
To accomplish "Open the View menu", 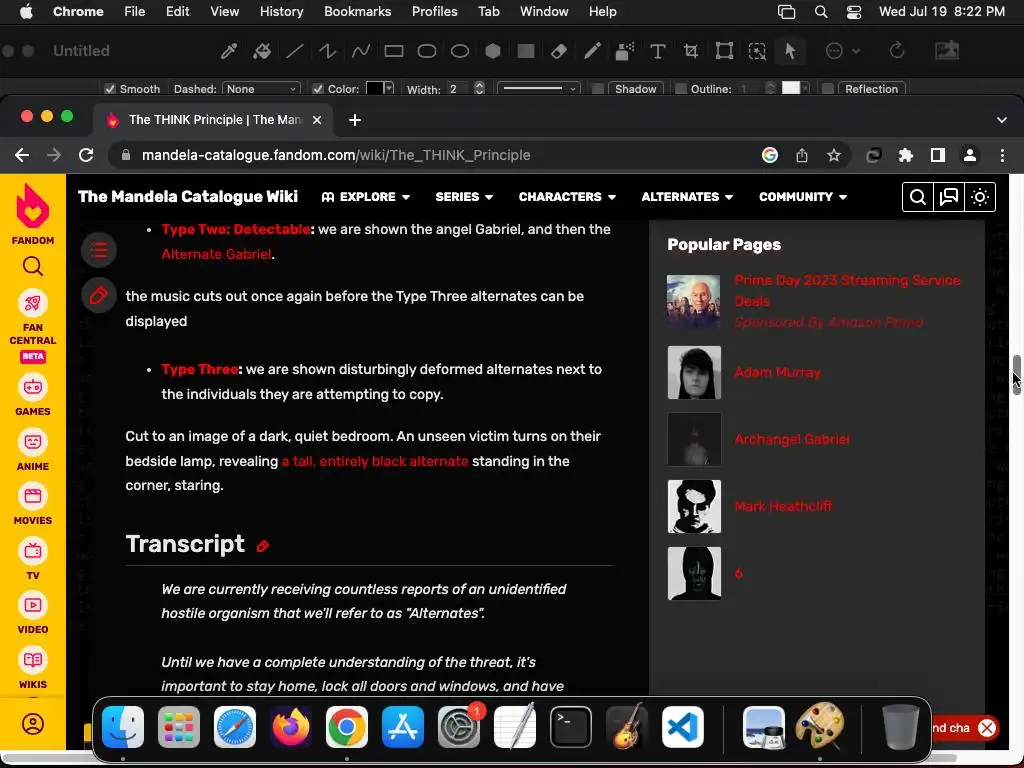I will click(225, 12).
